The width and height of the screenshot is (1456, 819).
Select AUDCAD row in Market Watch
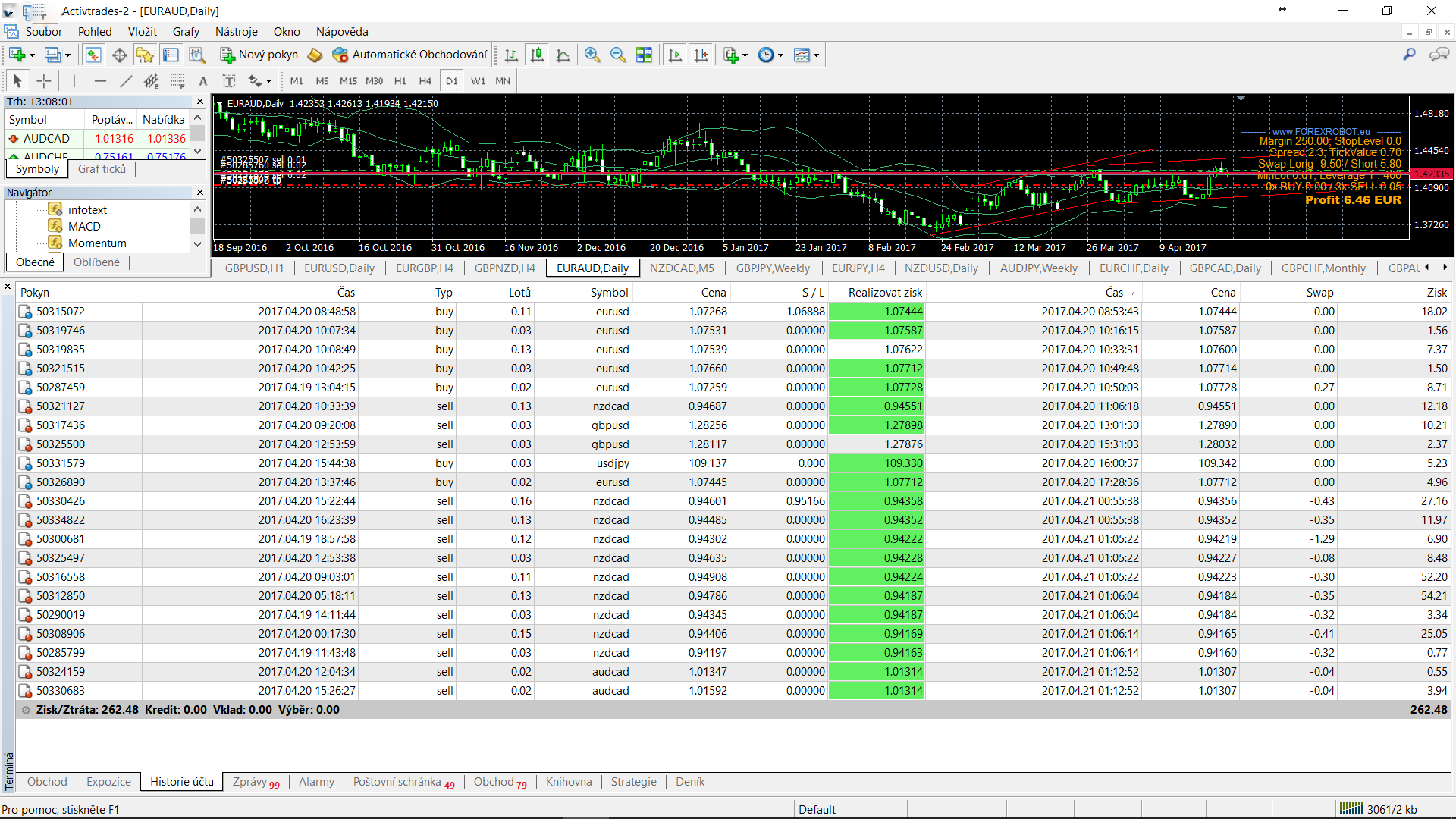[97, 139]
